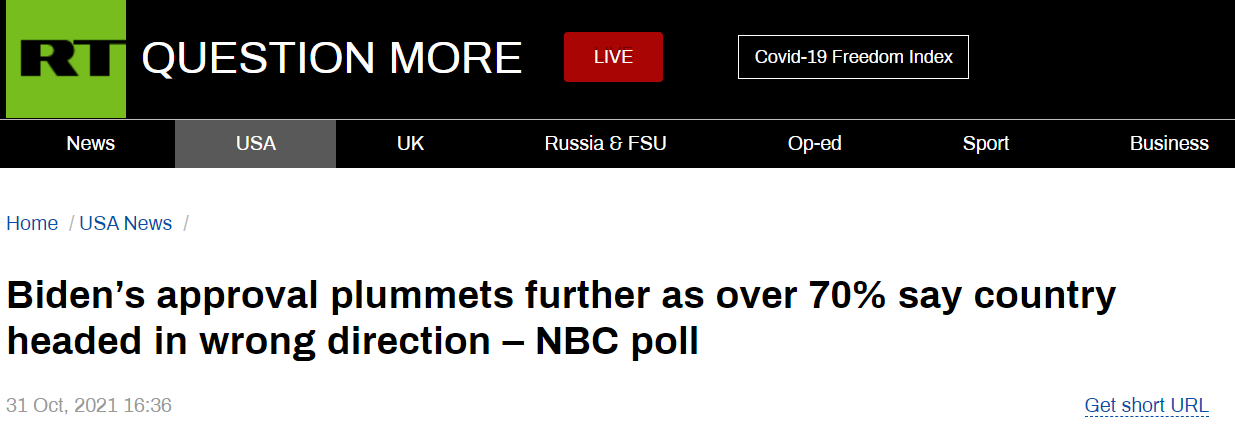
Task: Open the red LIVE stream button
Action: click(613, 57)
